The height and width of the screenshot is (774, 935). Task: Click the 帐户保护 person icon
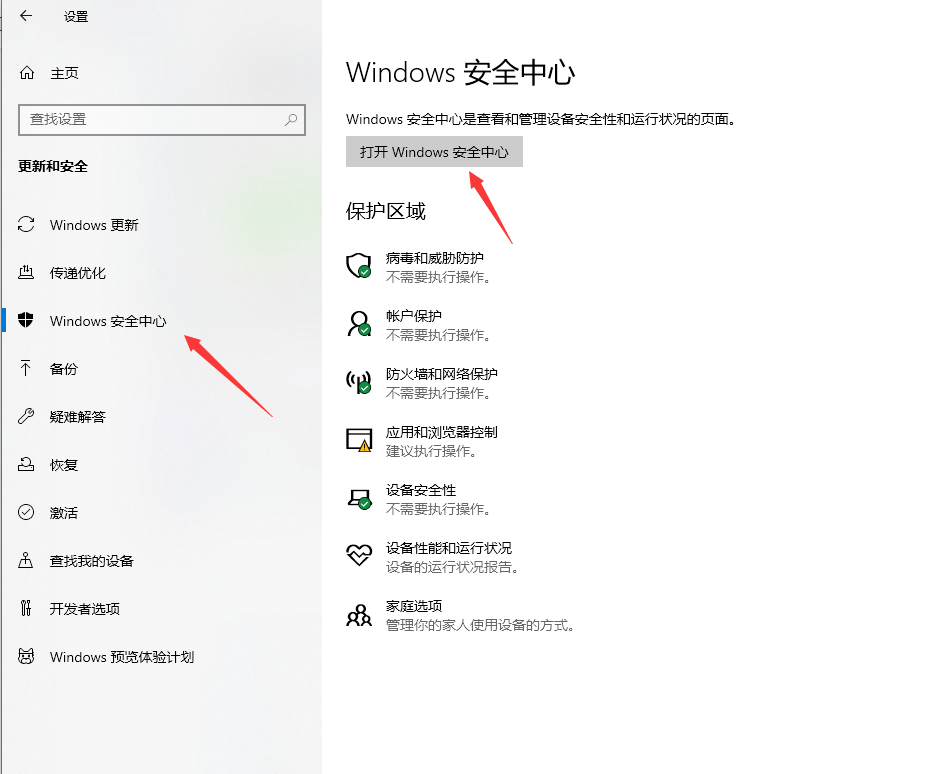tap(359, 324)
